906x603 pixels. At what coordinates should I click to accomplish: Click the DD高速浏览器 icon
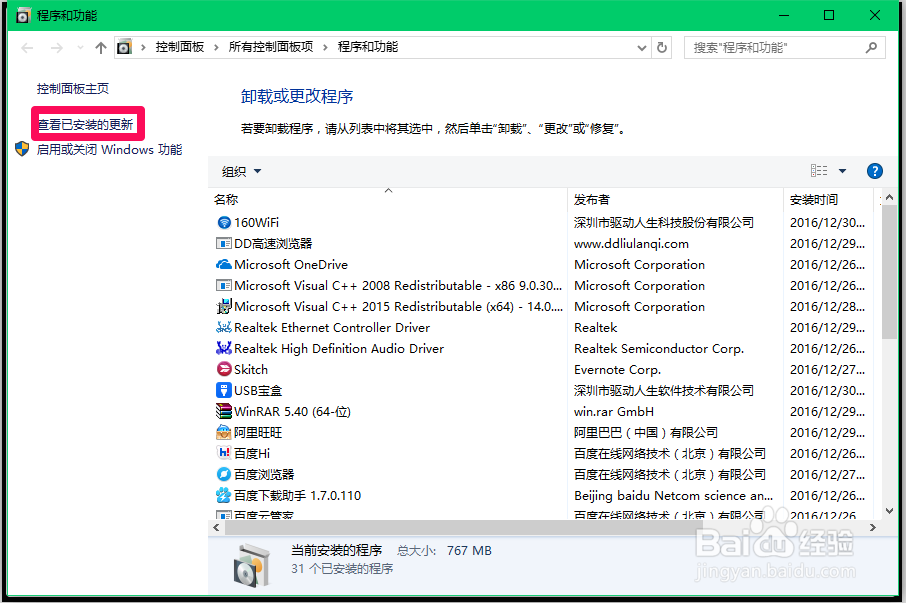pyautogui.click(x=224, y=243)
